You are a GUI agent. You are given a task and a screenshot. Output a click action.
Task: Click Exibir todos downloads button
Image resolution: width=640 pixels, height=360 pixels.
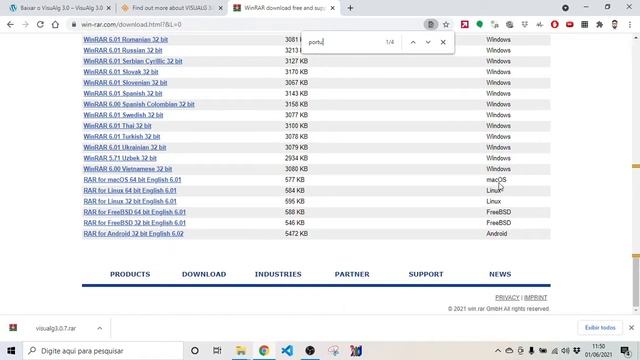[600, 328]
